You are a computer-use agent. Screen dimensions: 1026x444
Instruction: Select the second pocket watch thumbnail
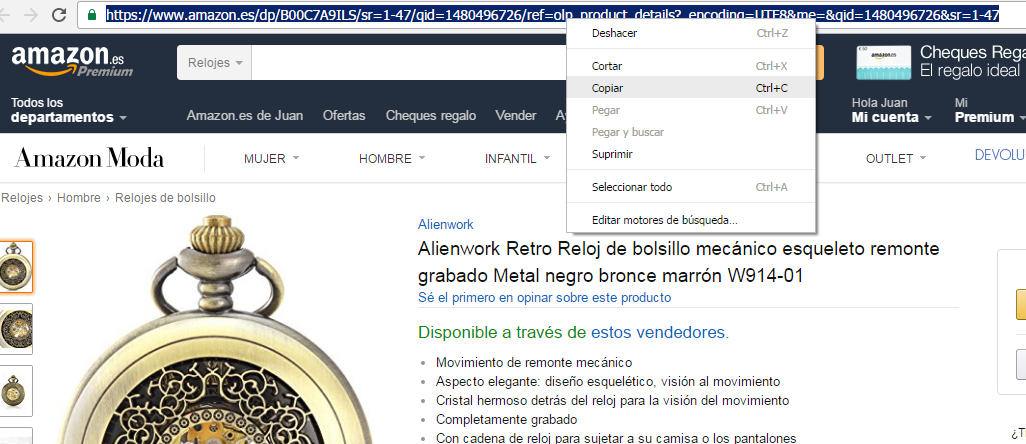16,329
